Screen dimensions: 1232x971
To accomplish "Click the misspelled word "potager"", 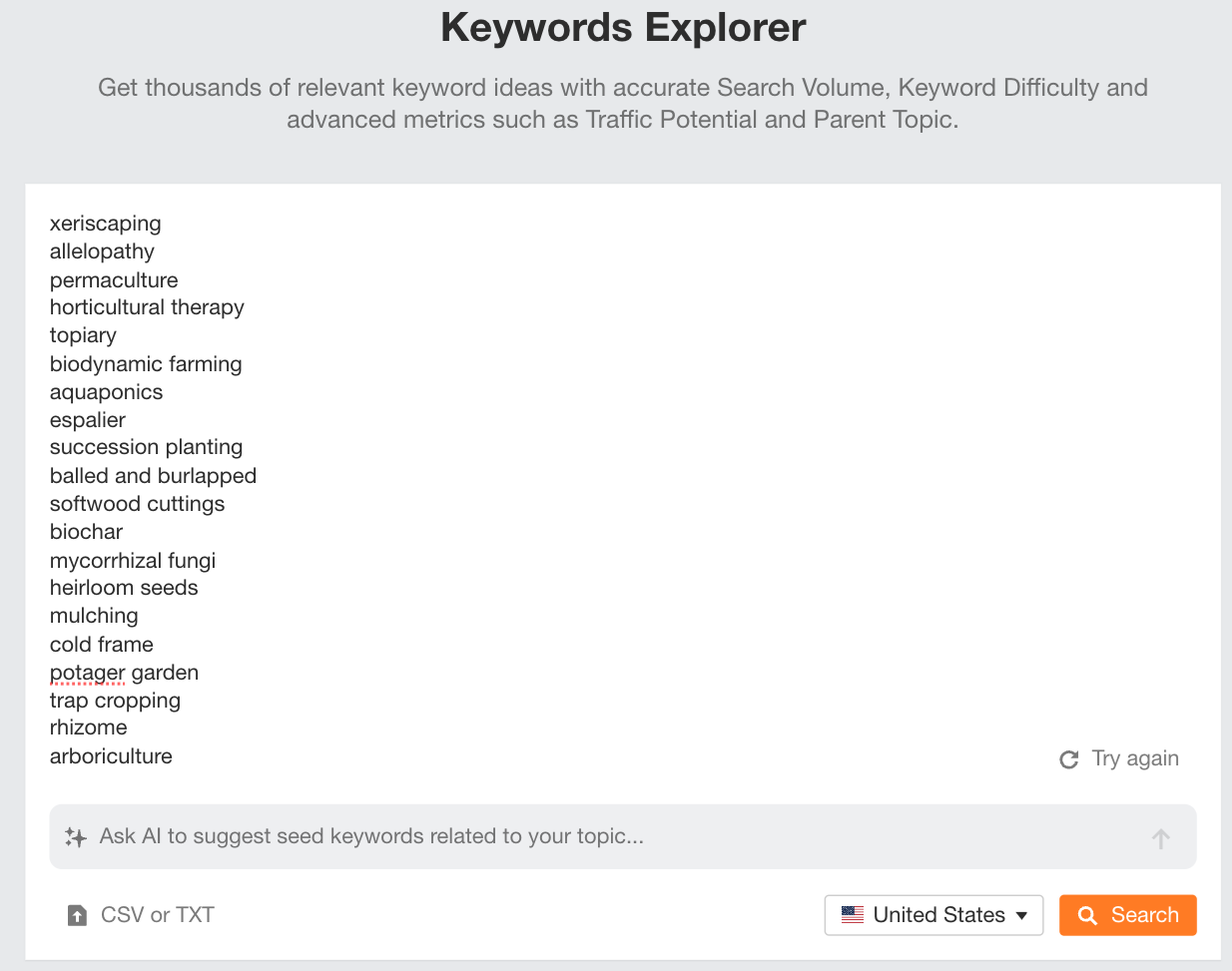I will coord(87,673).
